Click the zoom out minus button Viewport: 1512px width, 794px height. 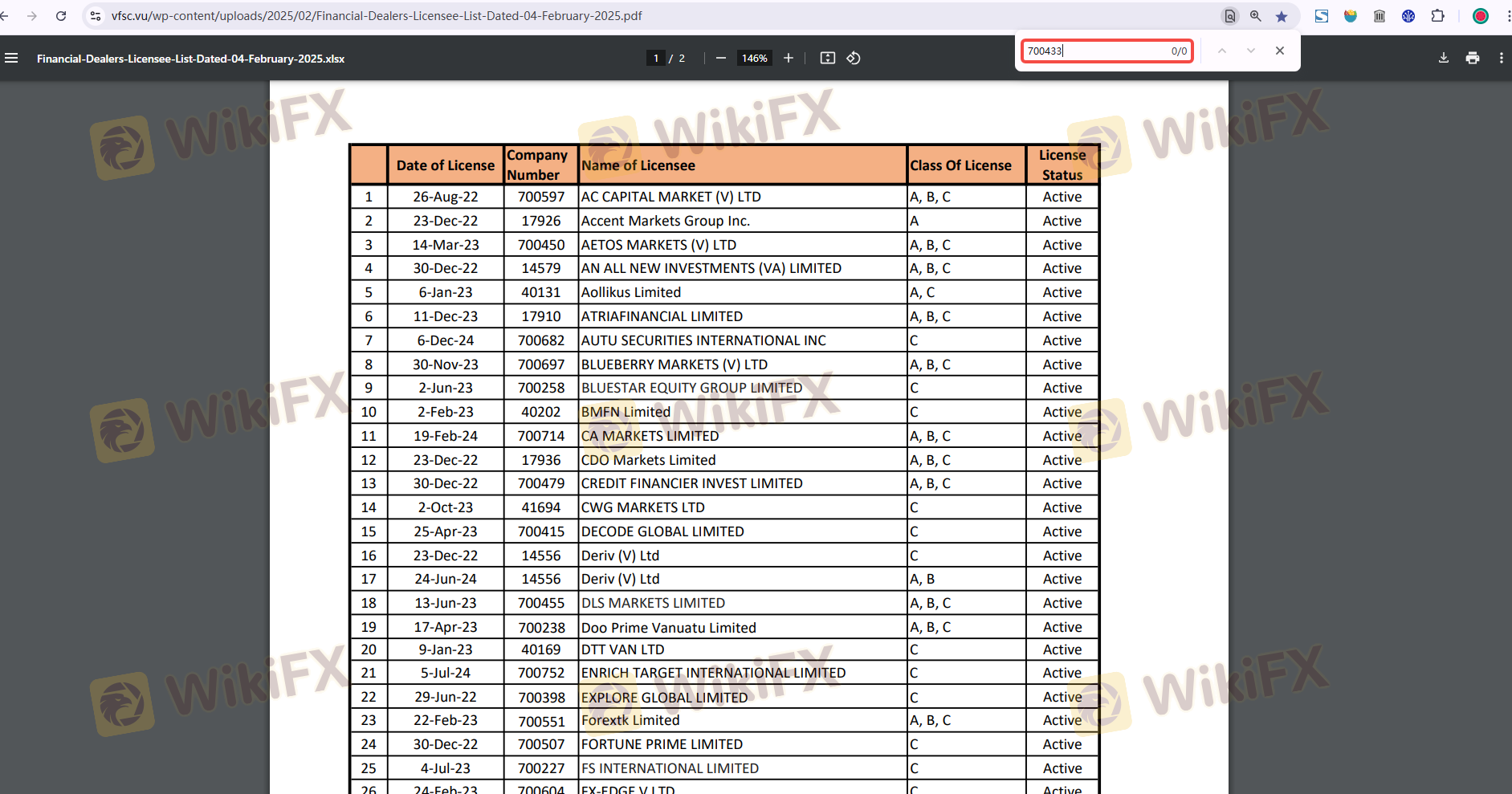tap(720, 58)
